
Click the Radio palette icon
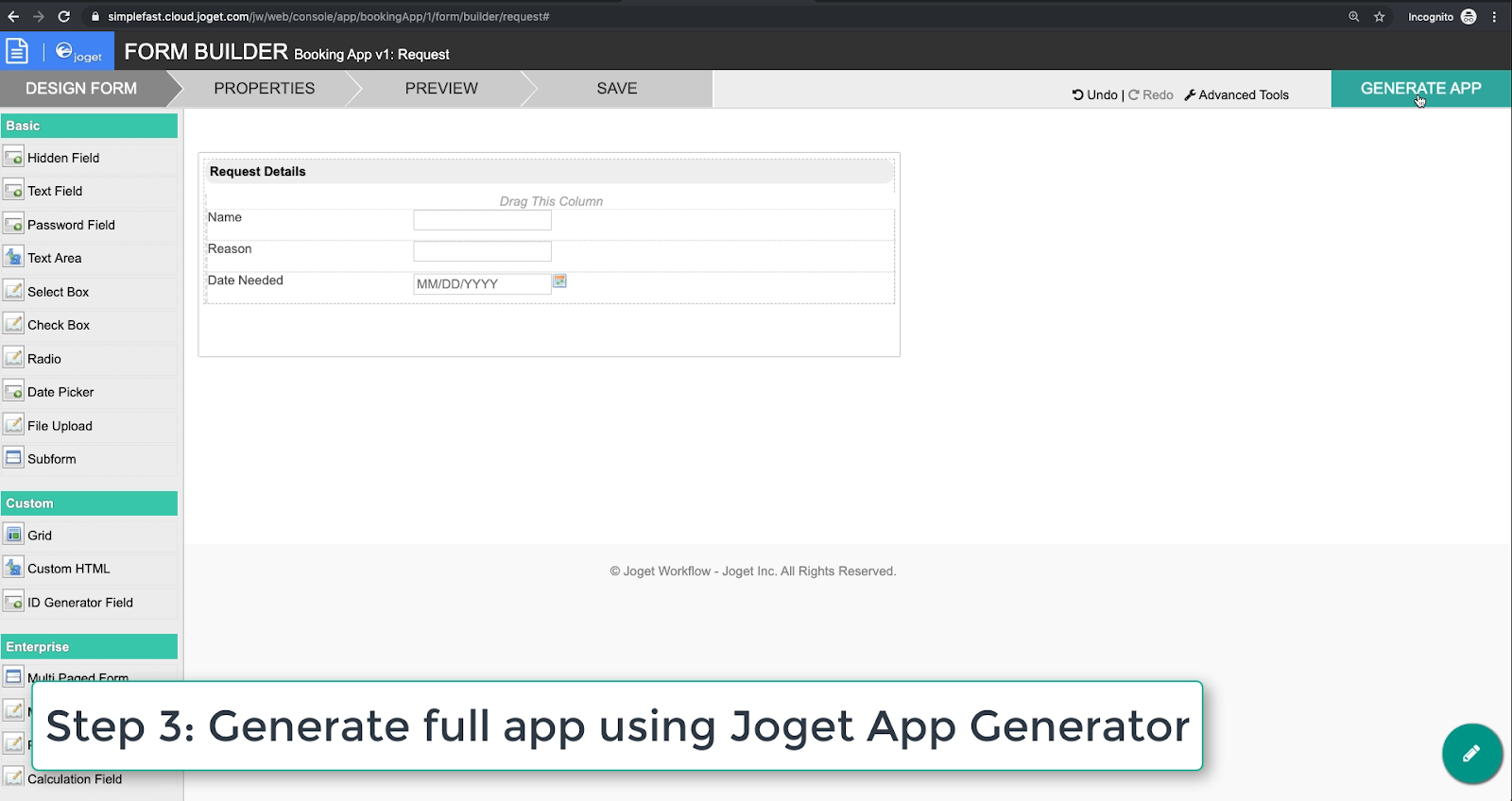point(13,358)
